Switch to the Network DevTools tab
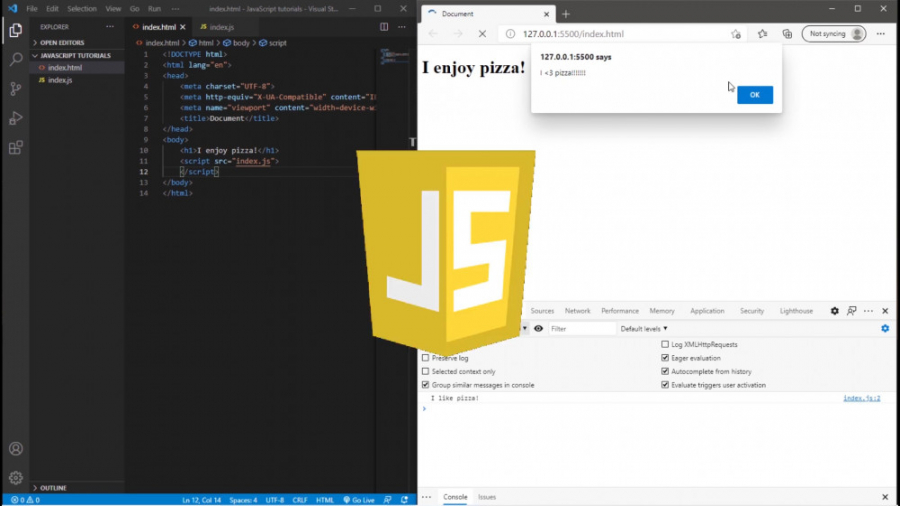The height and width of the screenshot is (506, 900). [x=577, y=311]
